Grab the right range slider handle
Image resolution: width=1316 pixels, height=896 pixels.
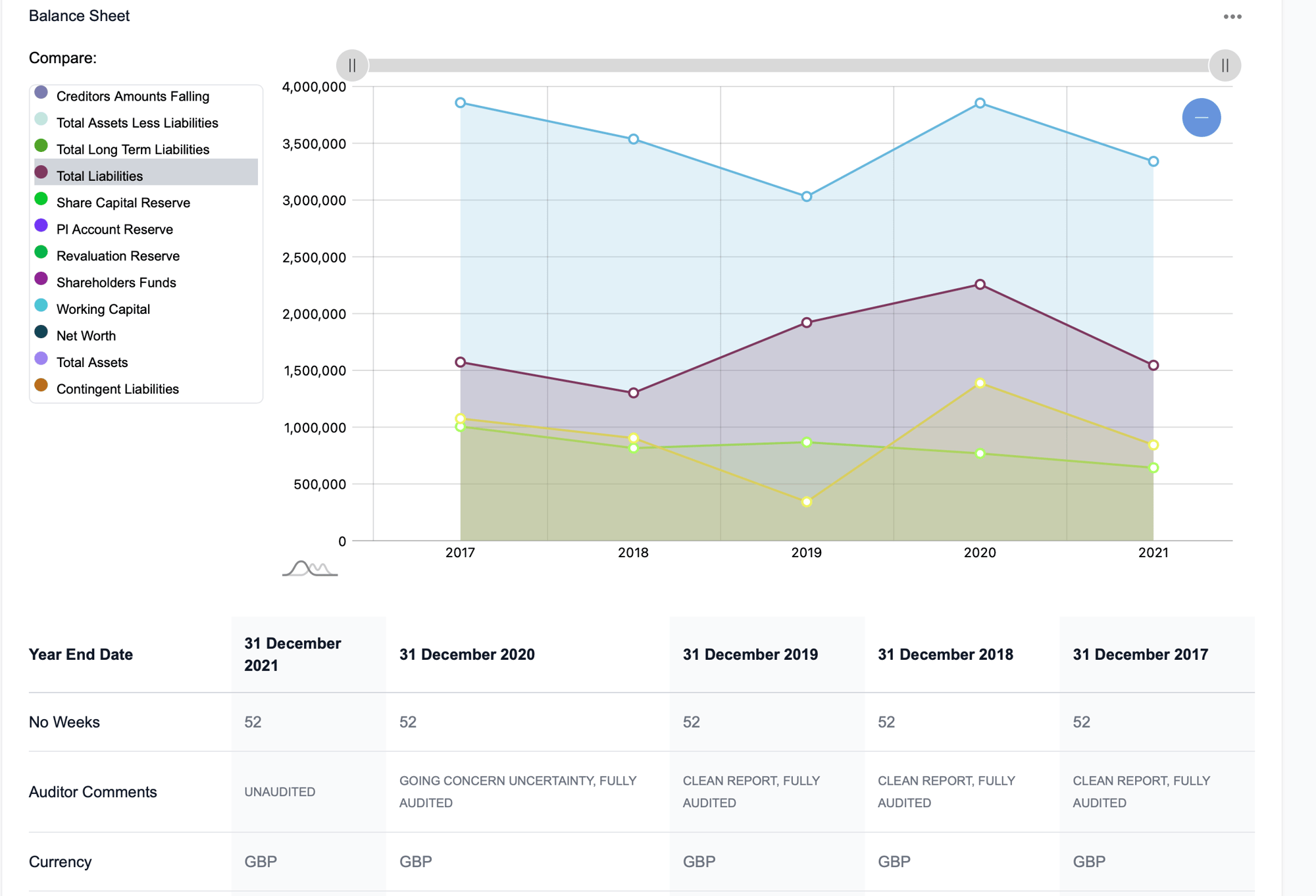pyautogui.click(x=1225, y=65)
